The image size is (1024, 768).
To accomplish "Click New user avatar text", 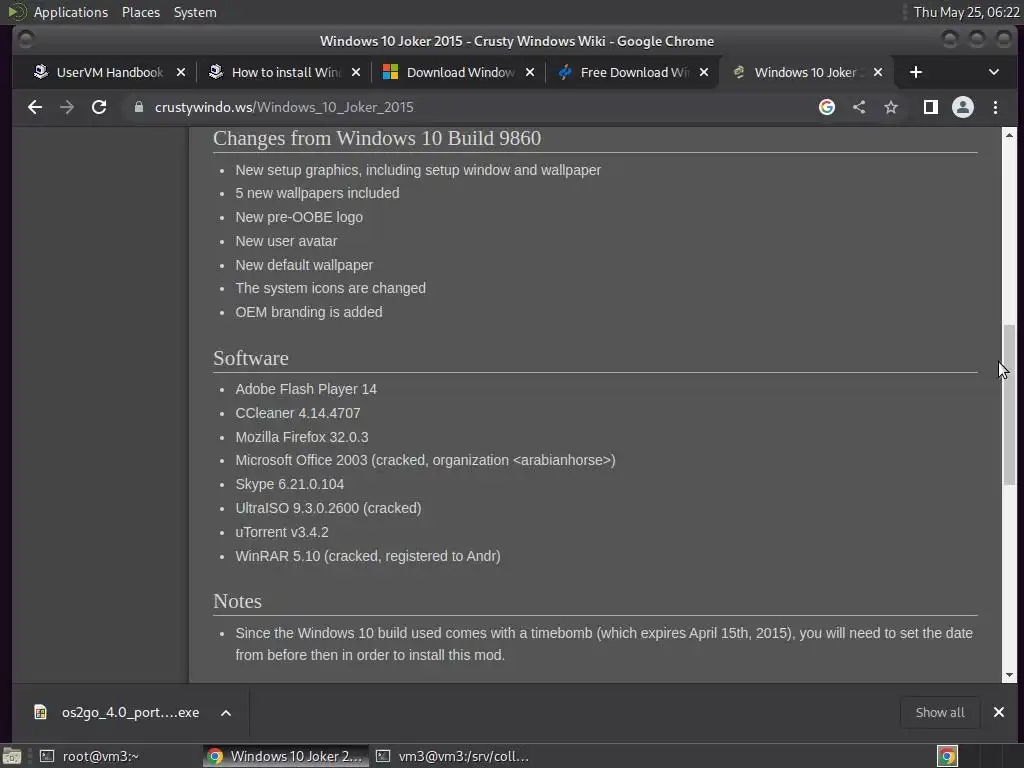I will (x=286, y=241).
